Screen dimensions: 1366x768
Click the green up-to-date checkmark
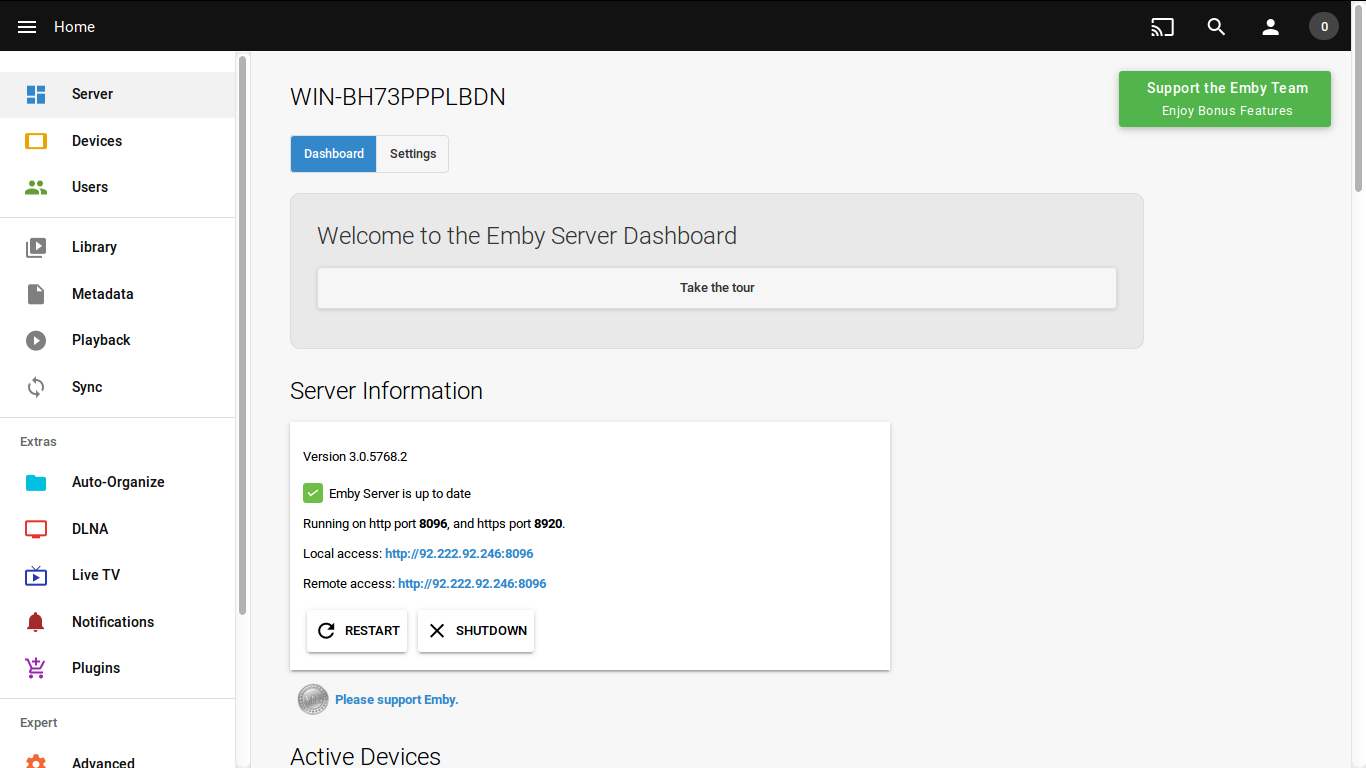313,493
